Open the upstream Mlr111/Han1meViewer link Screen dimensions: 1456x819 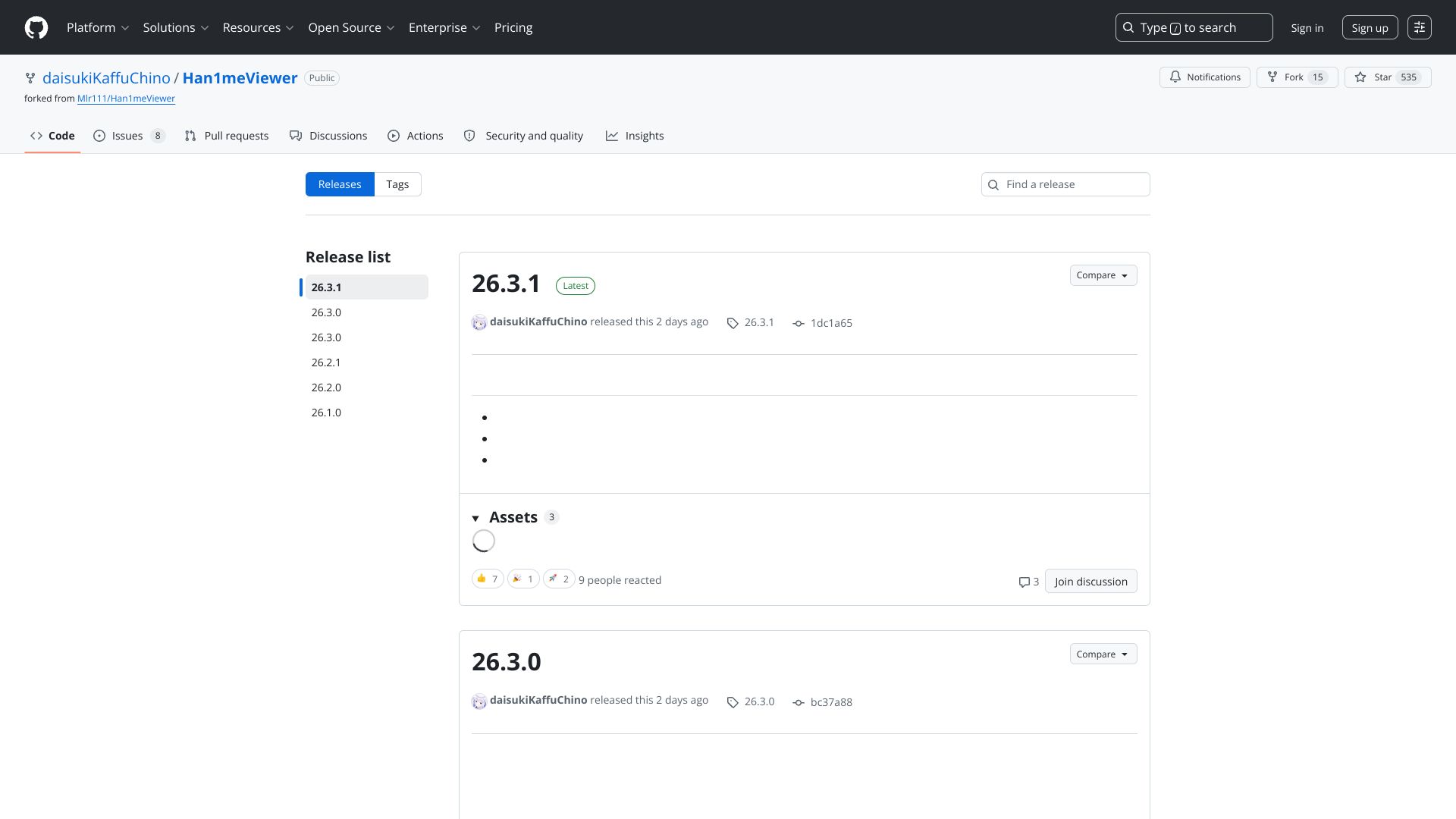(126, 99)
